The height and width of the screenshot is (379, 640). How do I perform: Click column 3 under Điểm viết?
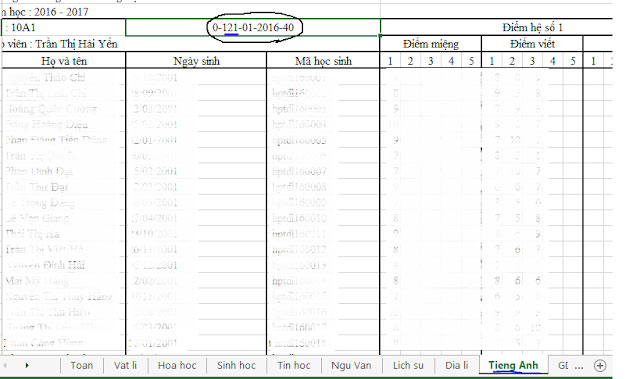pyautogui.click(x=532, y=61)
